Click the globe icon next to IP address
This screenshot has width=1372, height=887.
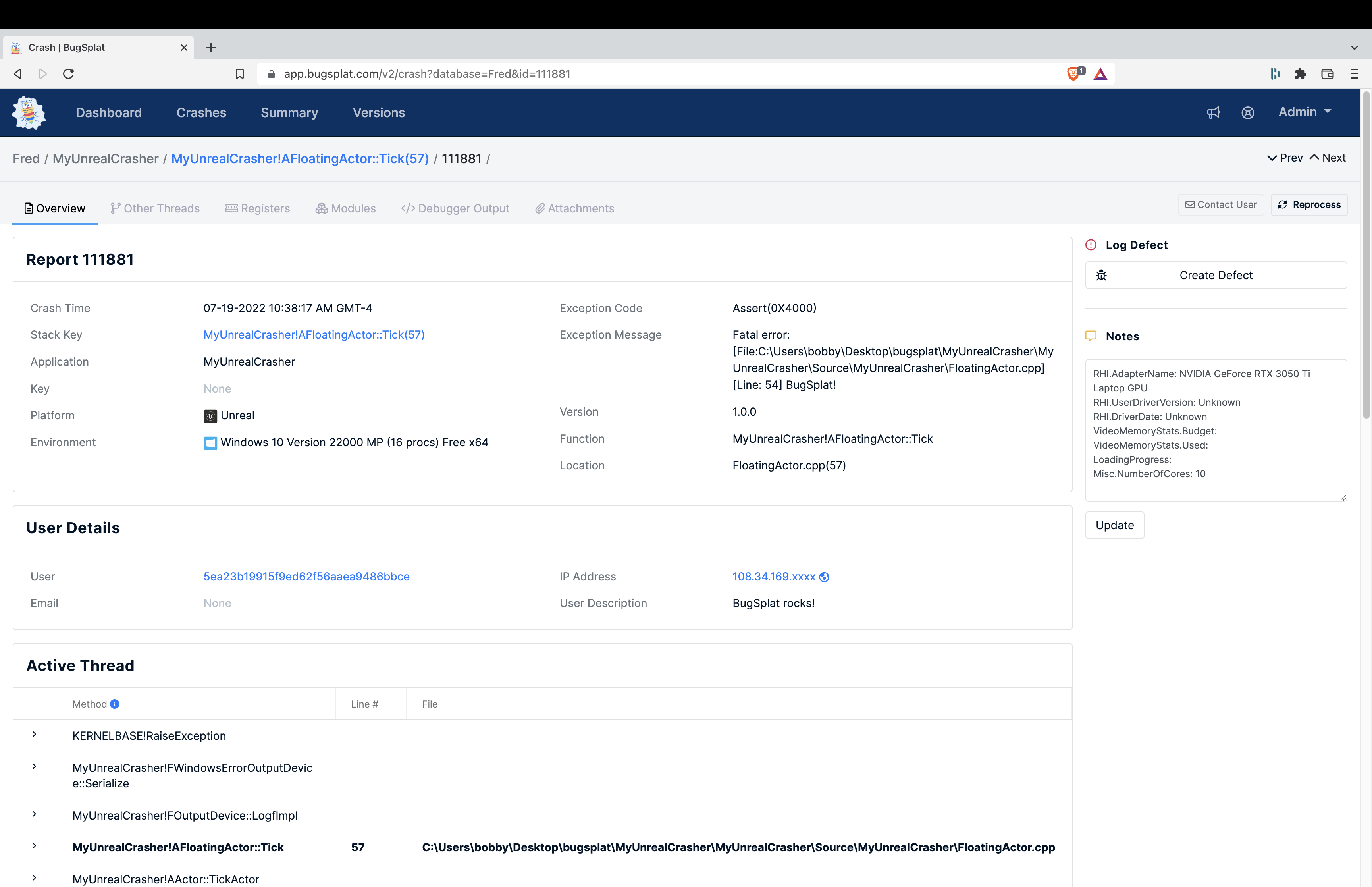[x=824, y=577]
